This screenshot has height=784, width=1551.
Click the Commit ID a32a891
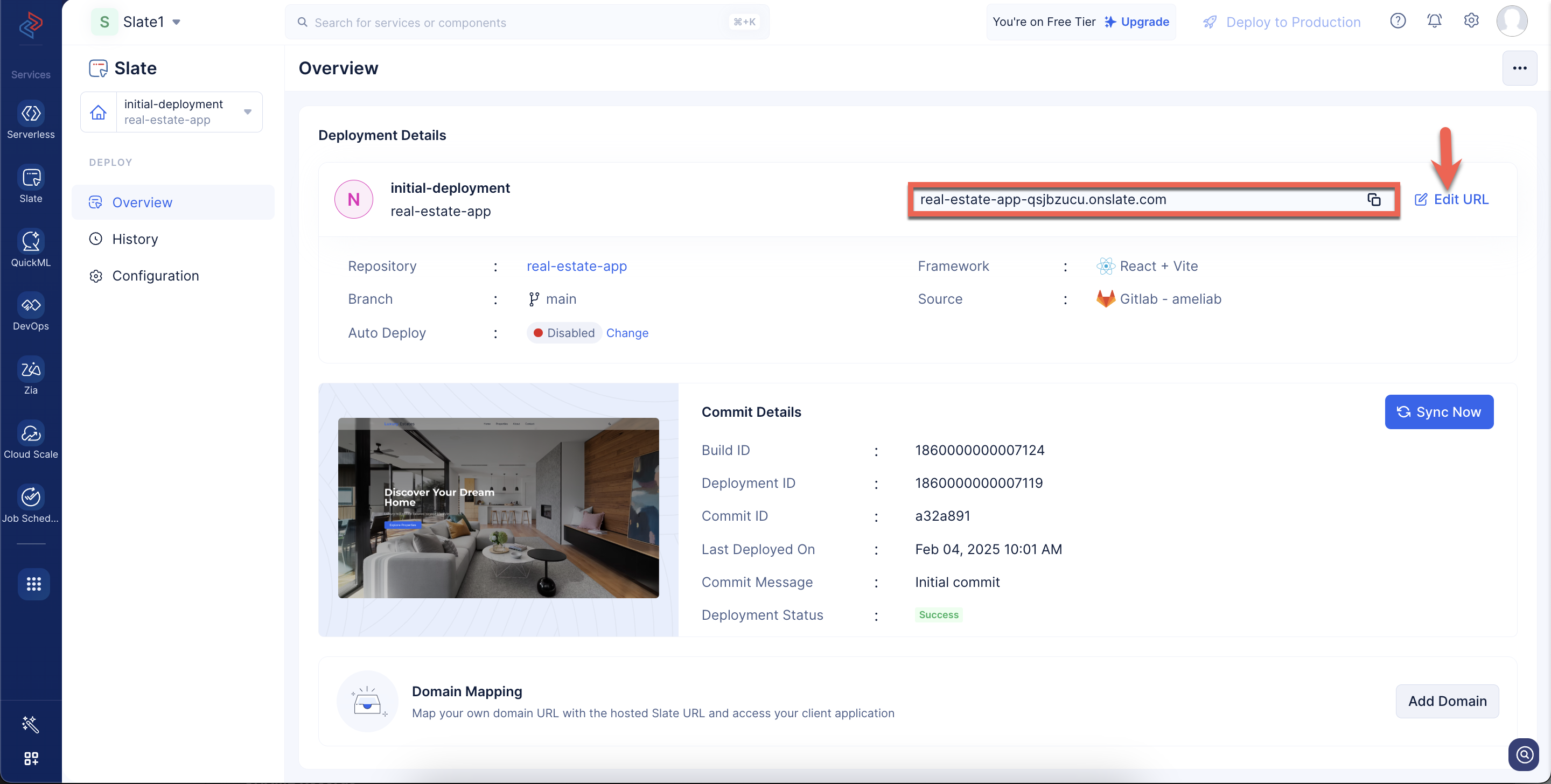point(942,516)
